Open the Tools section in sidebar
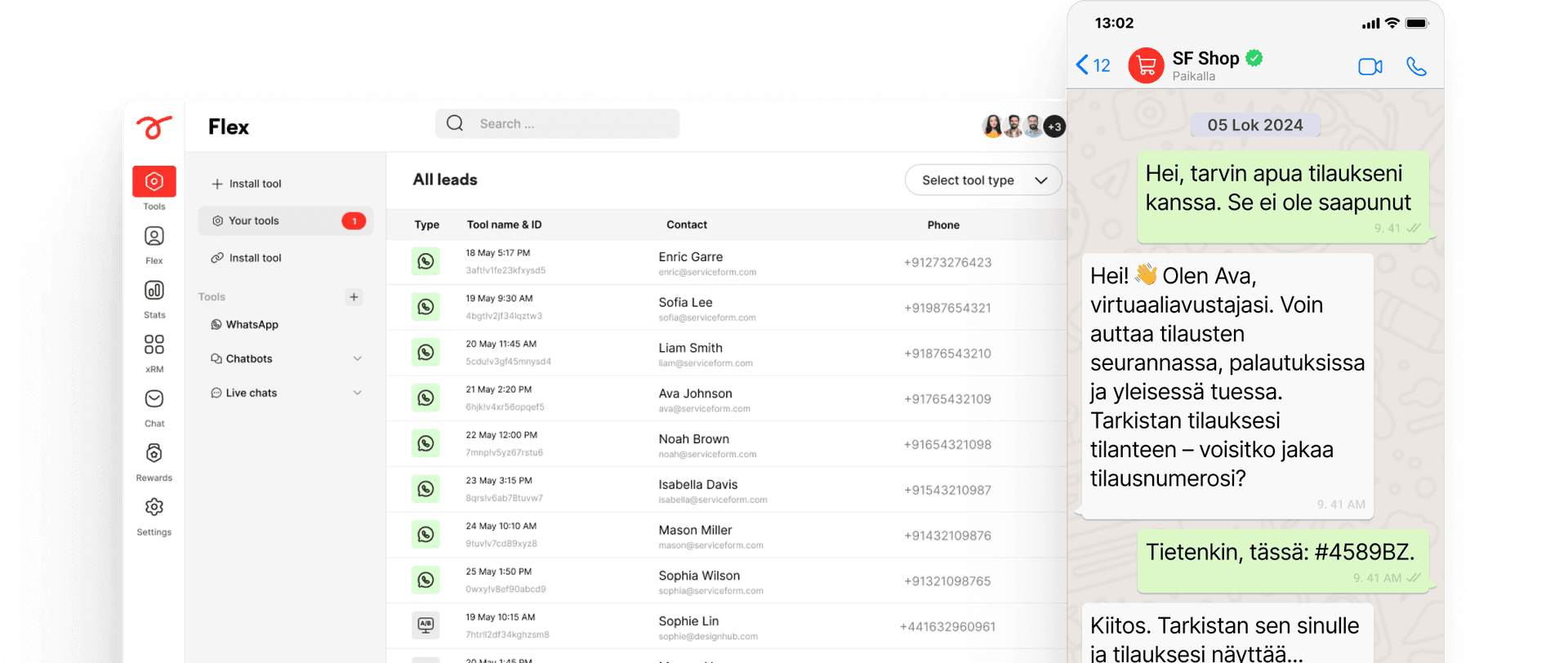This screenshot has width=1568, height=663. pos(154,182)
